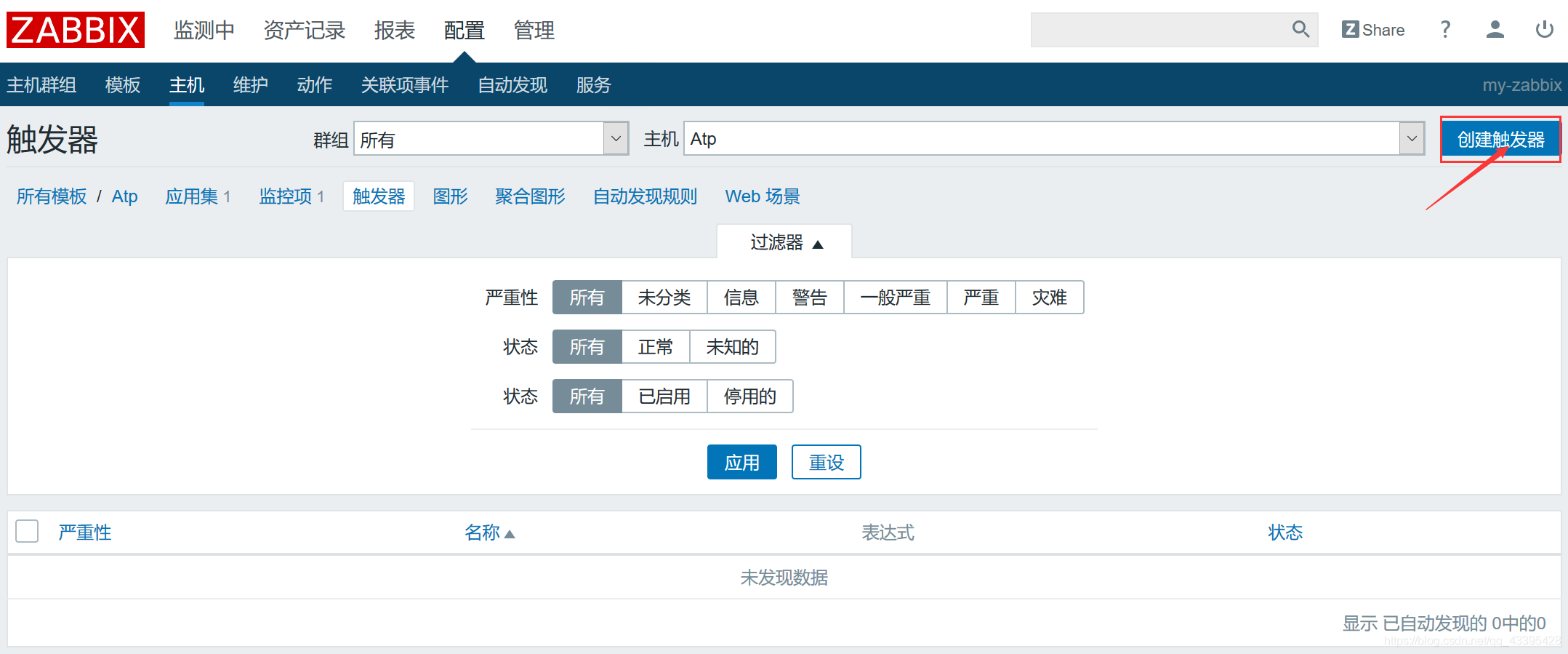Go to 主机群组 submenu
The height and width of the screenshot is (654, 1568).
coord(41,85)
